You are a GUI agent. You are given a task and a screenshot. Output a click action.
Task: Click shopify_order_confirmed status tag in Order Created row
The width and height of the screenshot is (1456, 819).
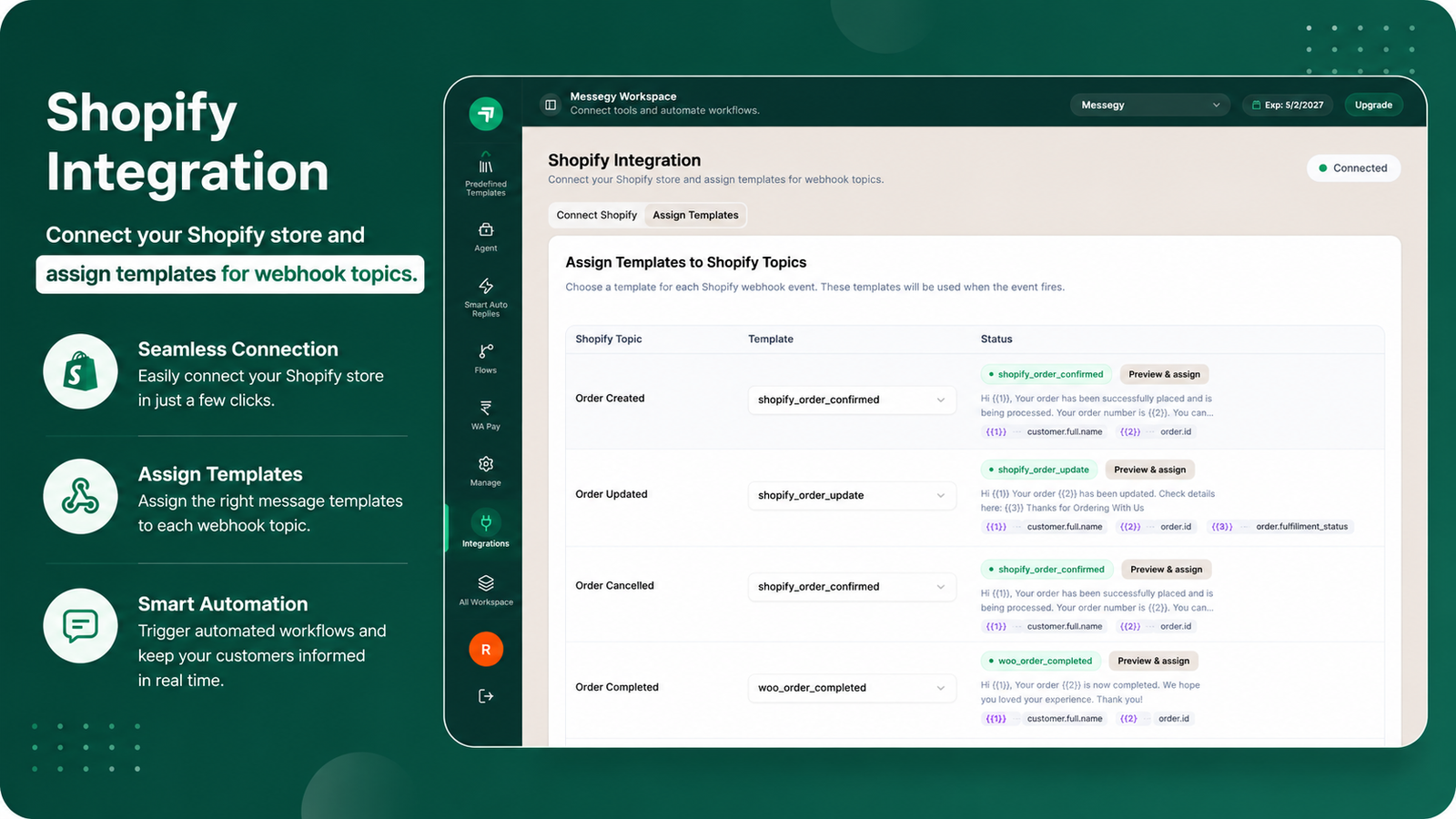(x=1046, y=374)
